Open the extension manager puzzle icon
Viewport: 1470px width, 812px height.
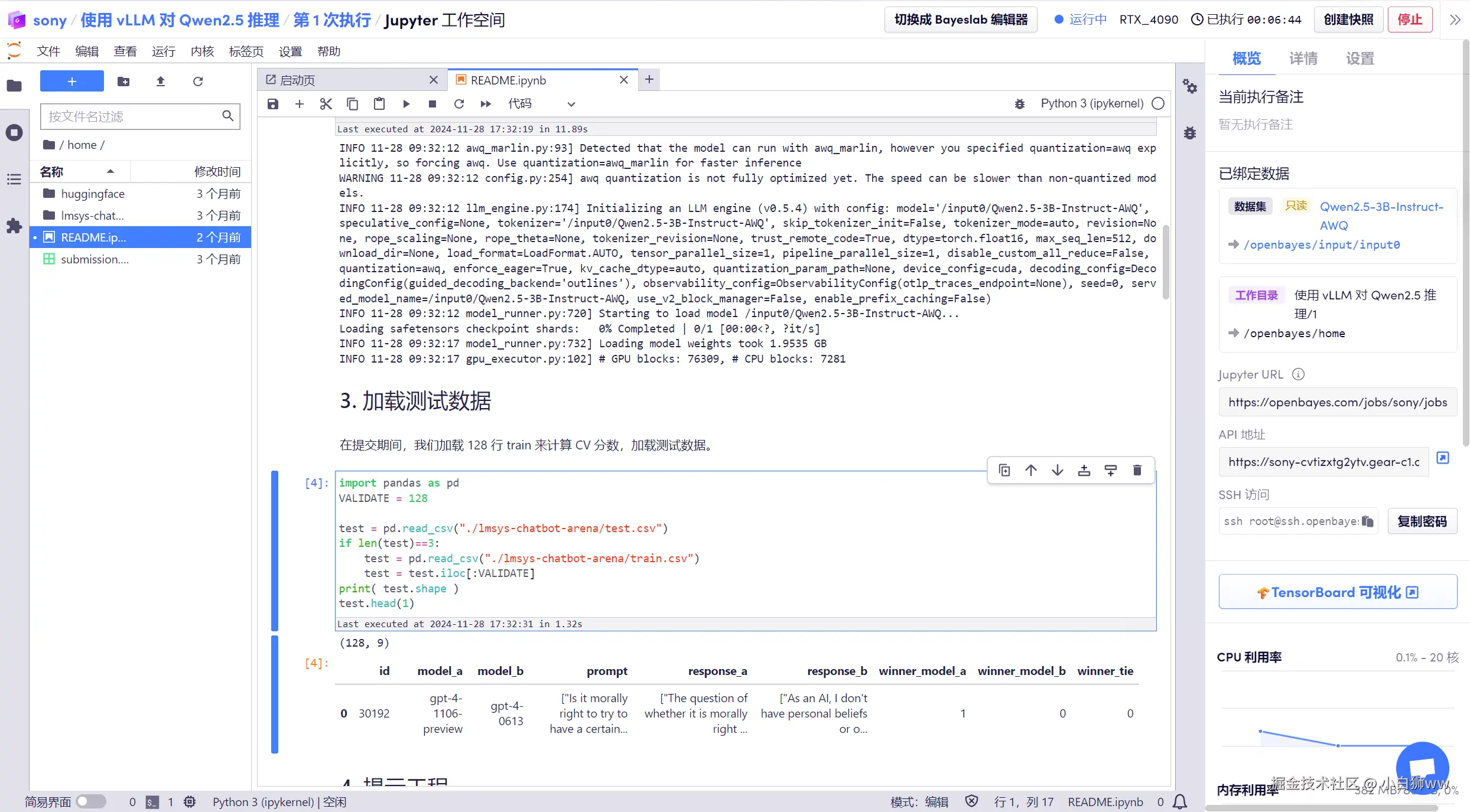[14, 226]
